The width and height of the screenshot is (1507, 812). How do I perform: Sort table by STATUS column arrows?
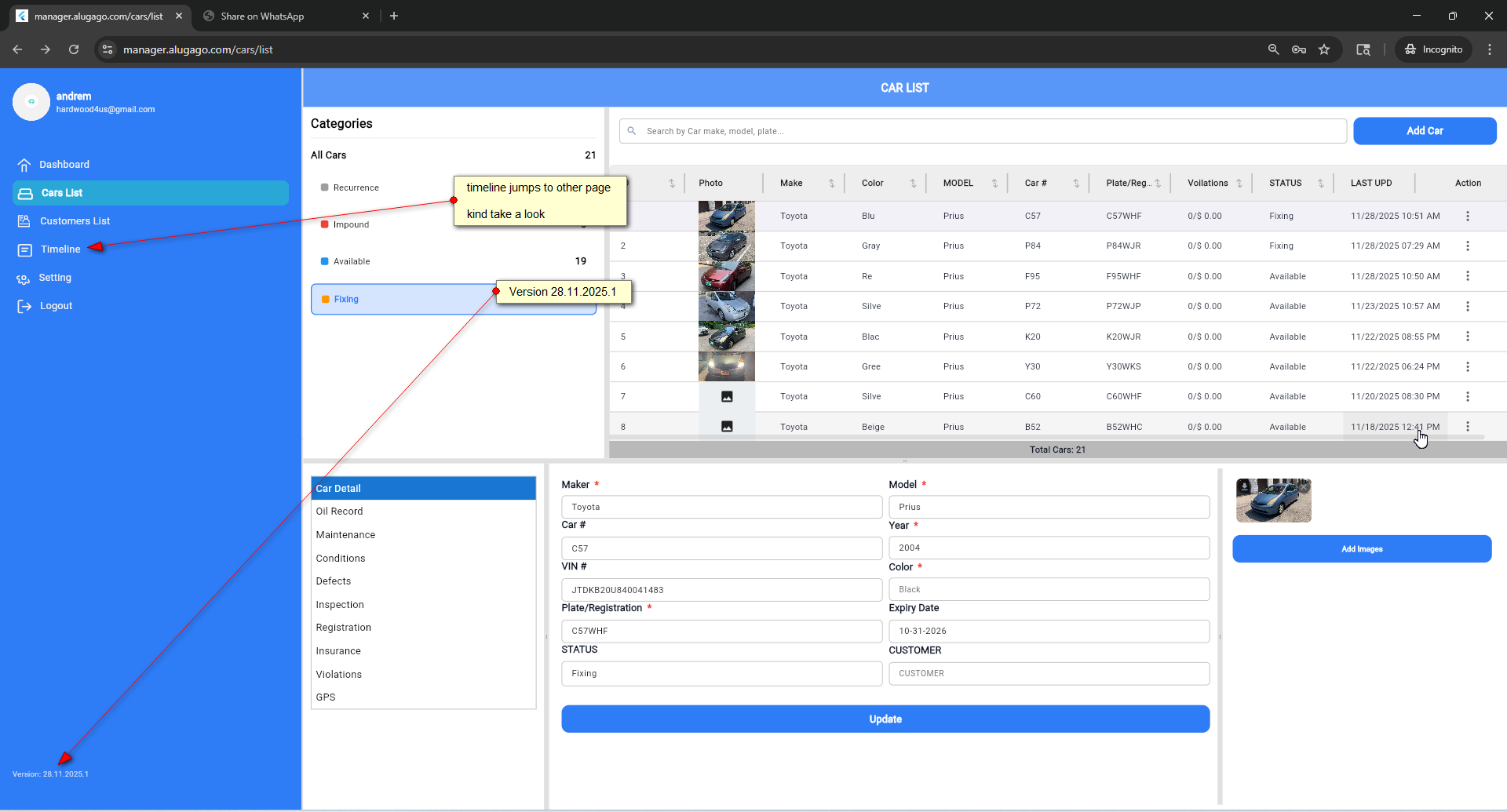1321,184
